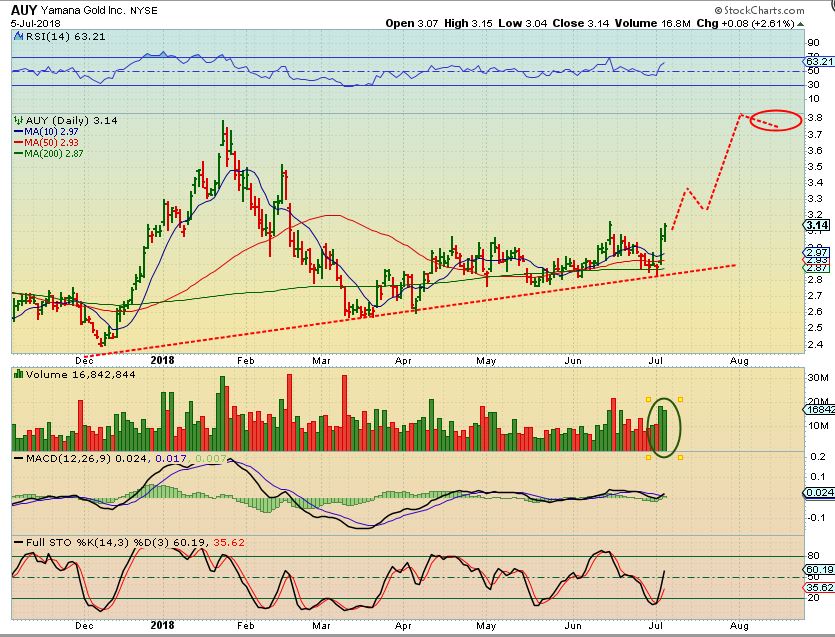The image size is (835, 637).
Task: Click the Volume legend bar icon
Action: (19, 374)
